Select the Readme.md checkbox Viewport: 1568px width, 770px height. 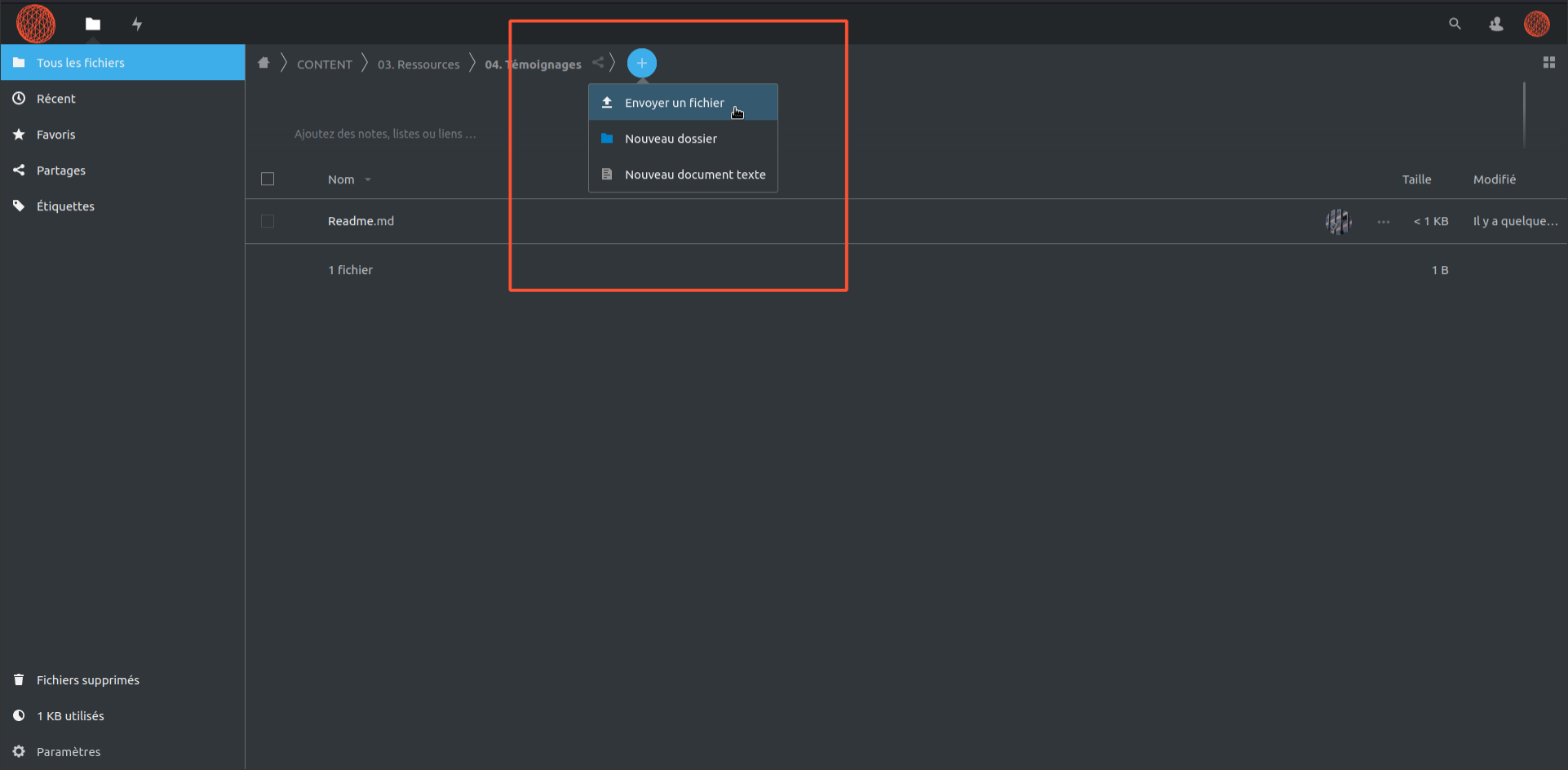coord(268,221)
